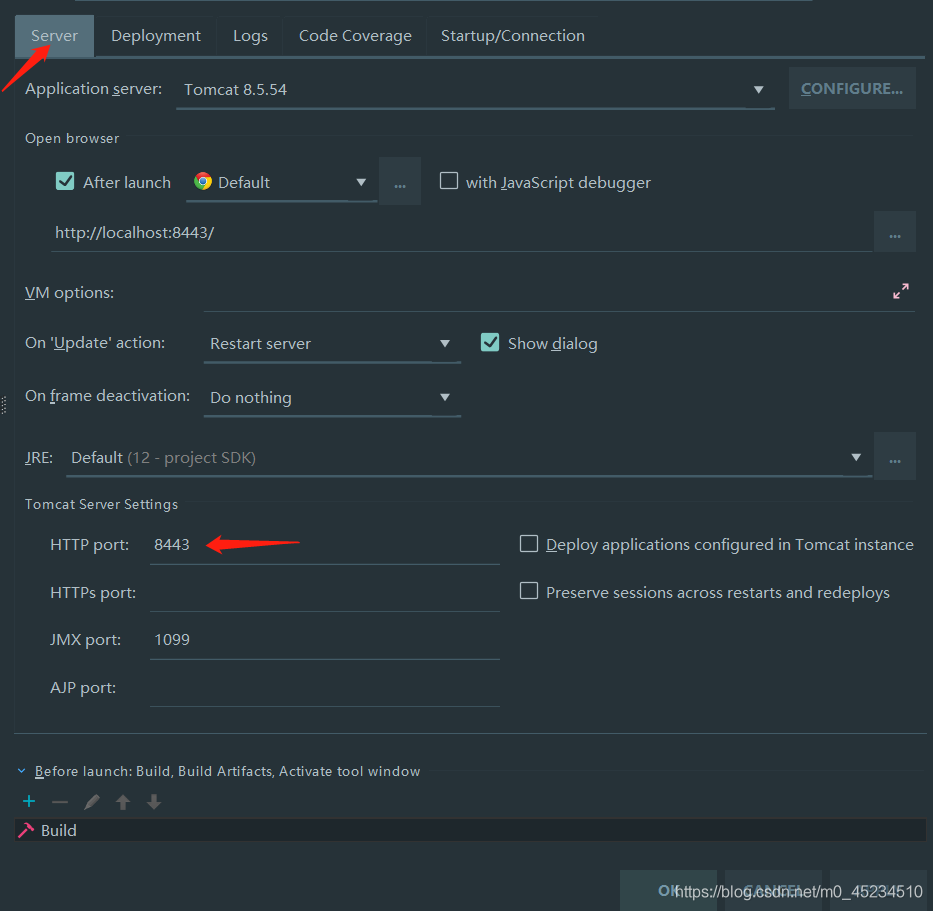Move before launch task down
Viewport: 933px width, 911px height.
tap(154, 802)
